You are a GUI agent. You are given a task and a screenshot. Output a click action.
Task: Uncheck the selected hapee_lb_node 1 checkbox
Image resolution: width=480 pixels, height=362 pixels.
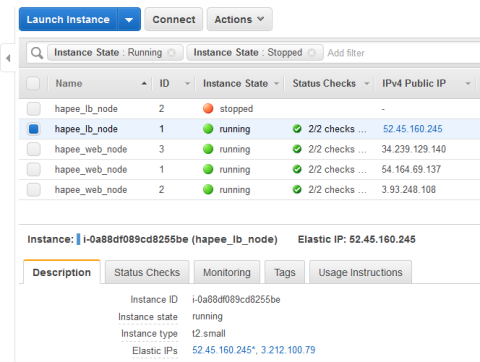coord(34,129)
